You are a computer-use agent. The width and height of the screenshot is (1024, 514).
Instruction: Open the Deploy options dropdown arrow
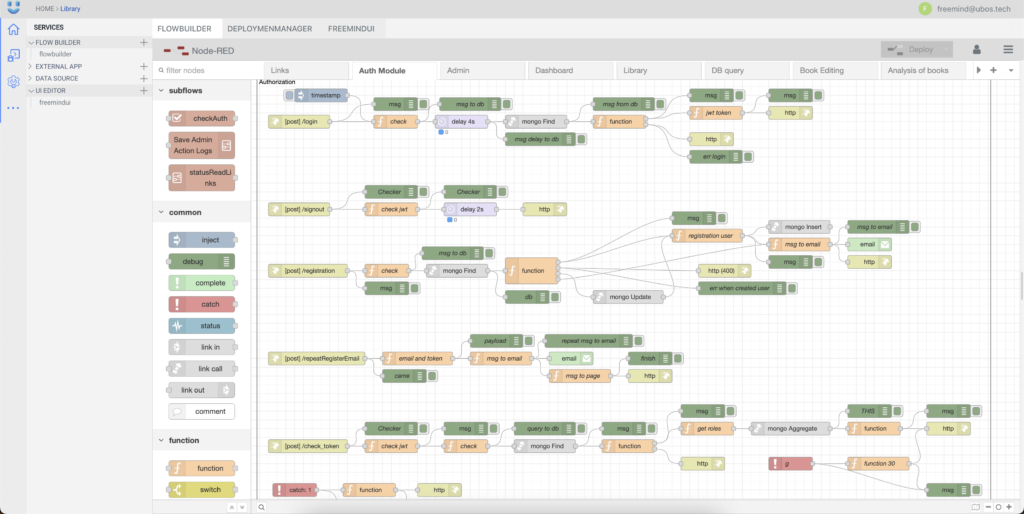945,50
